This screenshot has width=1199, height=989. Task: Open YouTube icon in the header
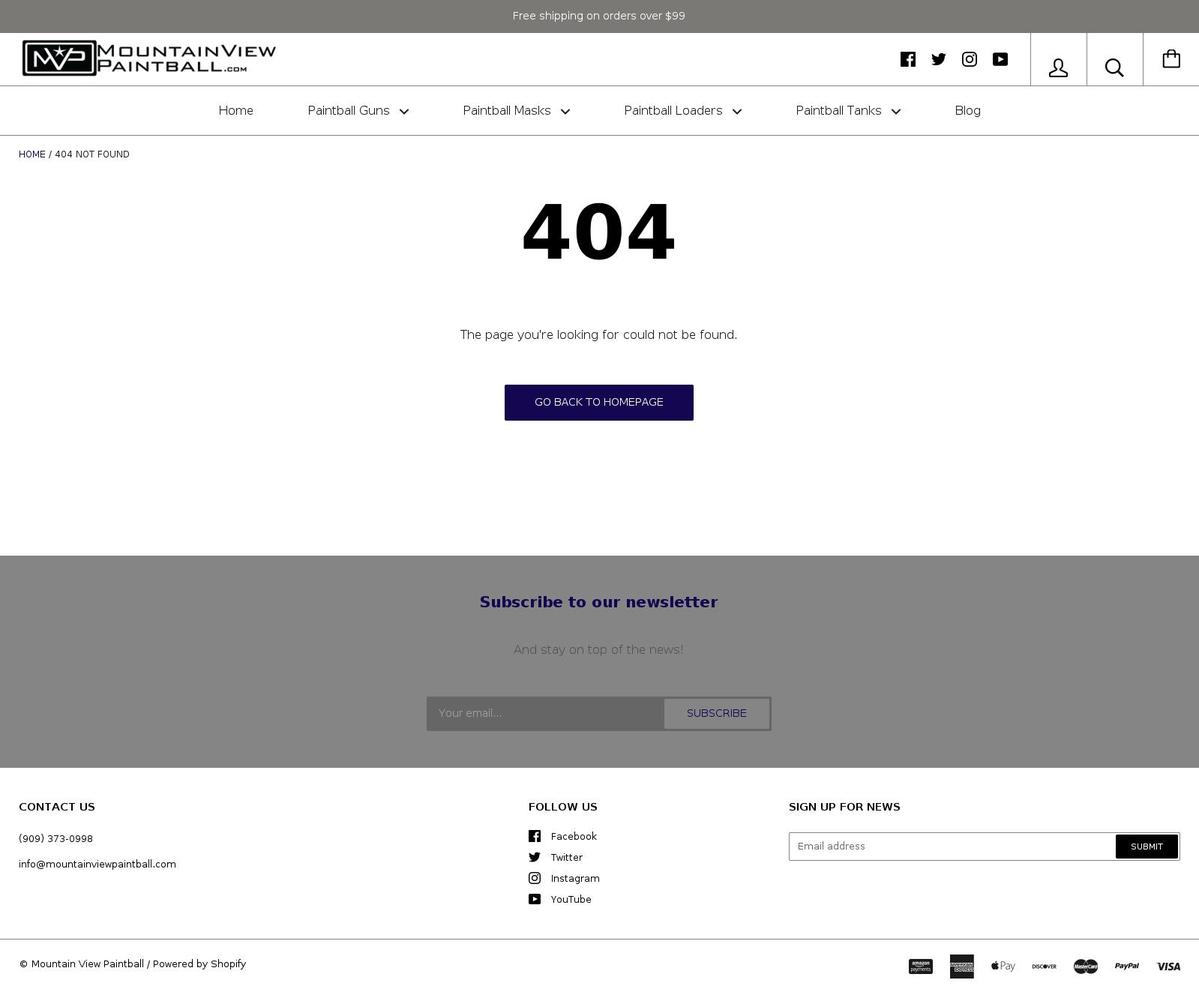[x=1000, y=60]
